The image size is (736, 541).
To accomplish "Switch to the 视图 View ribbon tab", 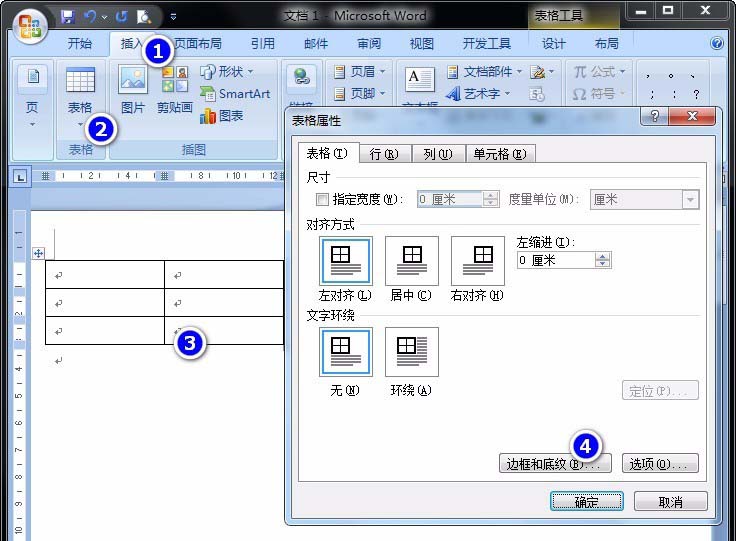I will (x=422, y=44).
